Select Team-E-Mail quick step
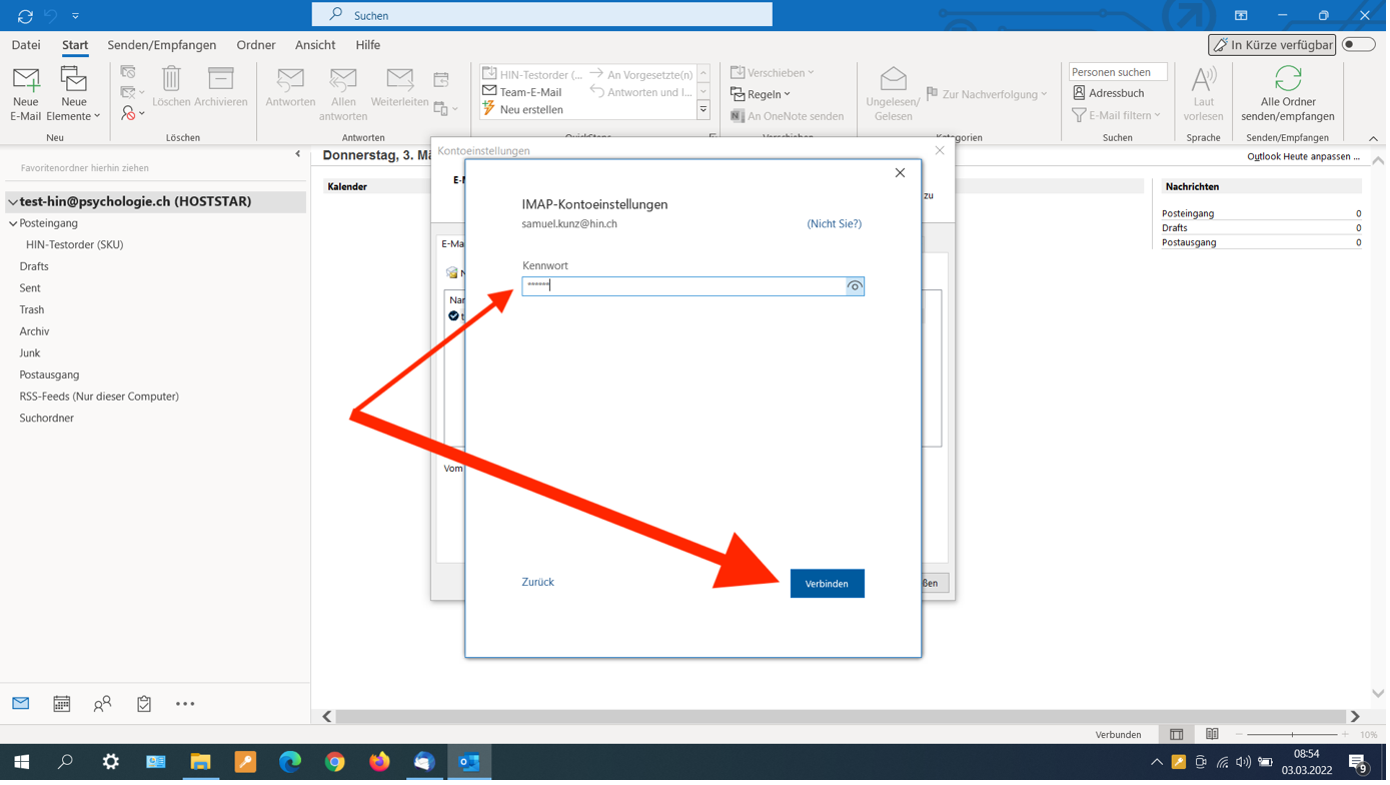This screenshot has width=1390, height=785. (x=522, y=92)
